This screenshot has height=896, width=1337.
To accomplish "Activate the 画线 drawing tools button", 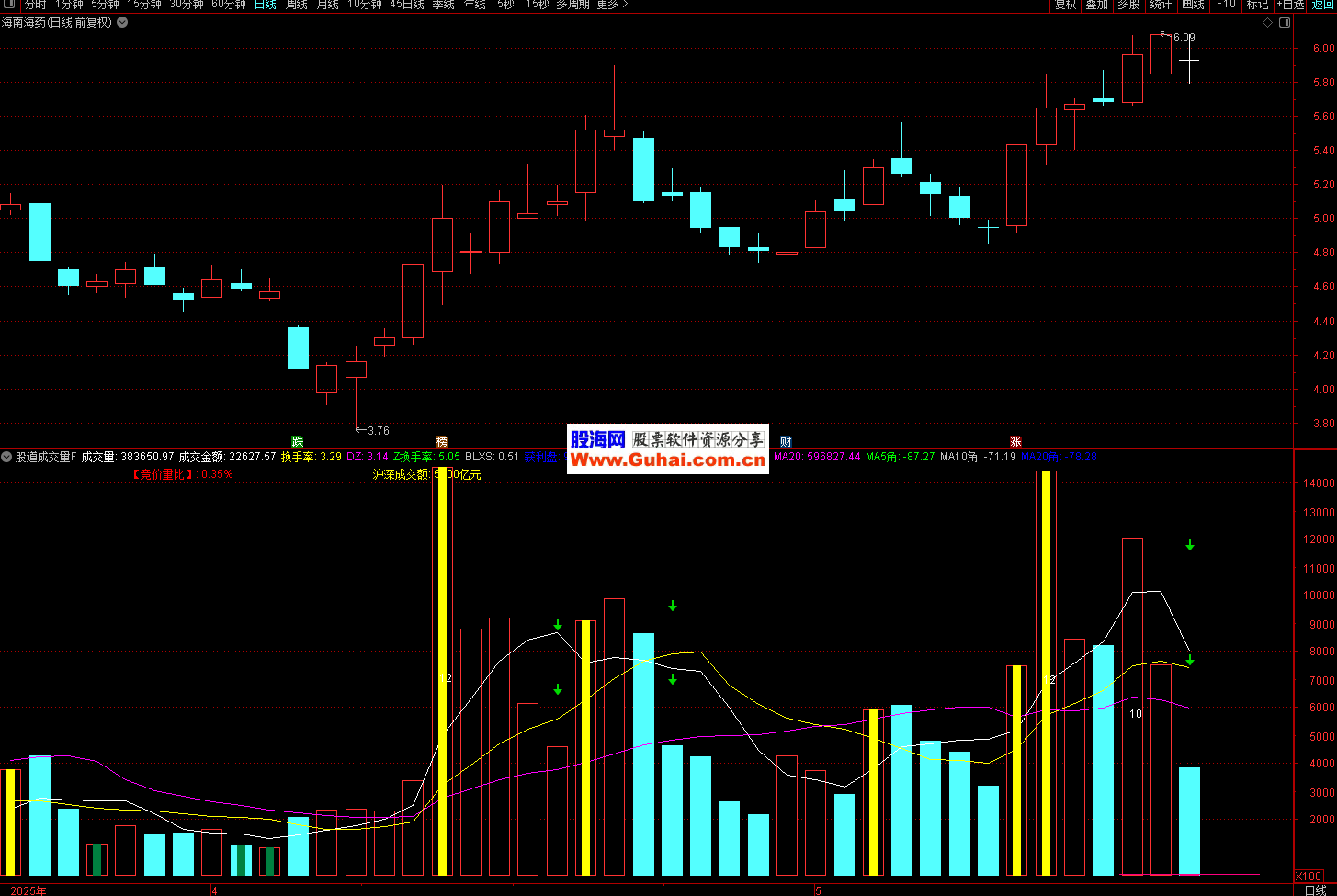I will coord(1193,5).
